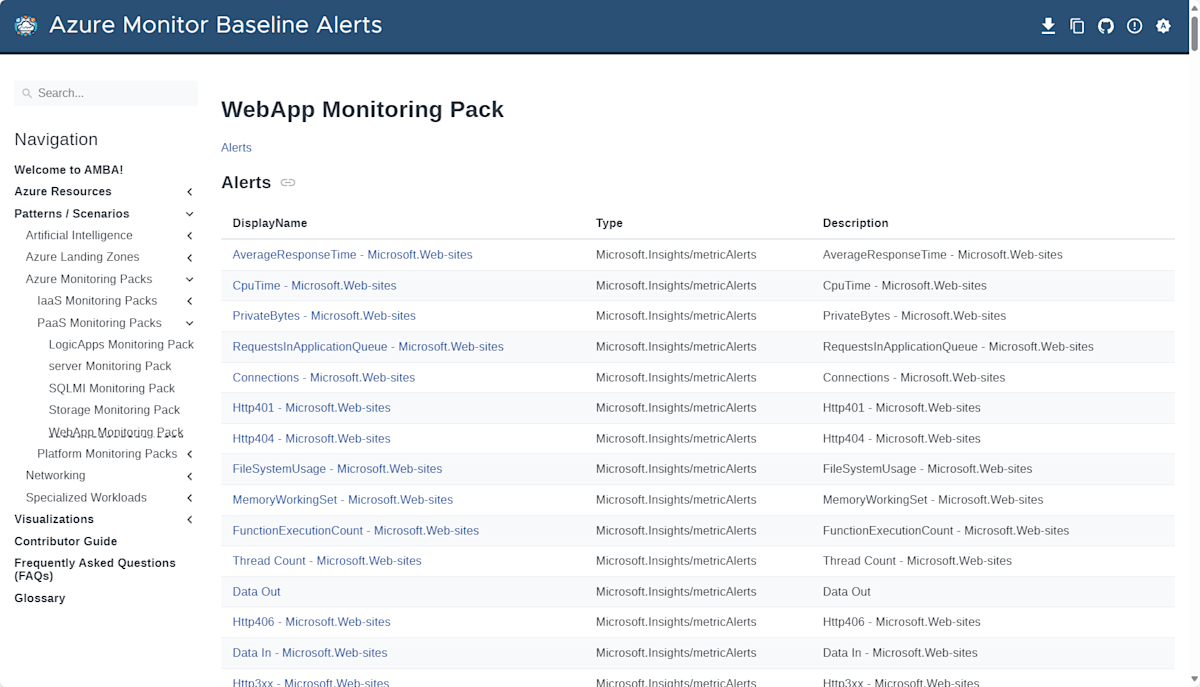Viewport: 1200px width, 687px height.
Task: Open LogicApps Monitoring Pack nav item
Action: tap(121, 344)
